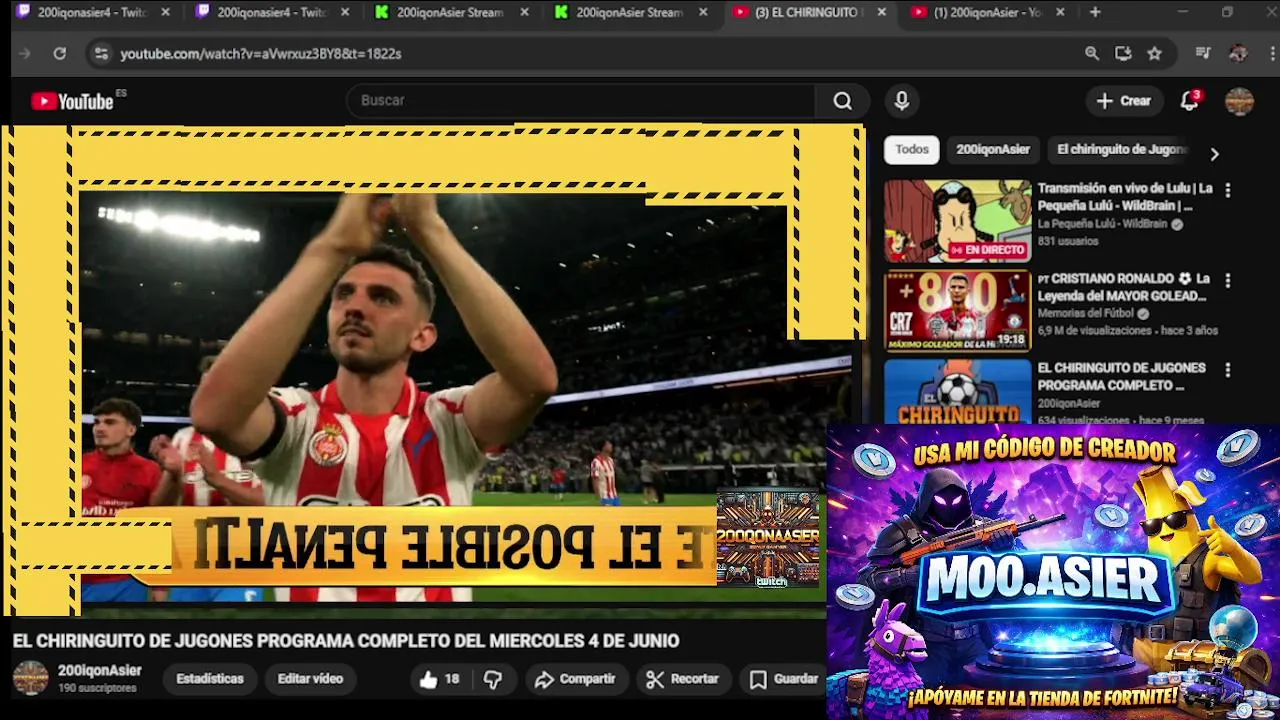Open browser zoom magnifier icon
This screenshot has height=720, width=1280.
click(x=1092, y=54)
